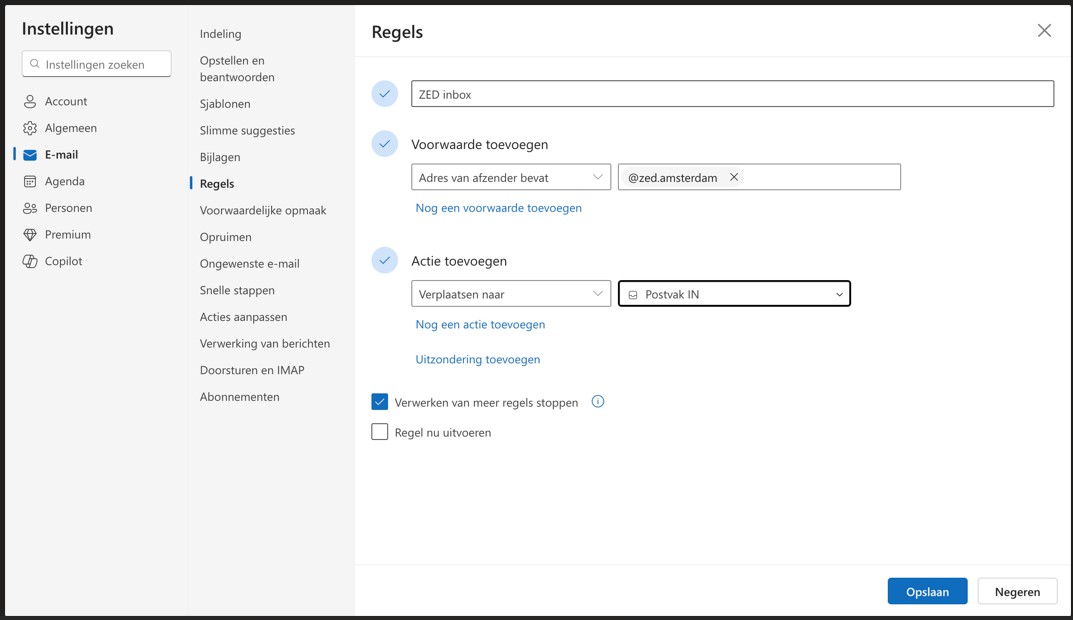Click the Premium diamond icon

click(30, 235)
